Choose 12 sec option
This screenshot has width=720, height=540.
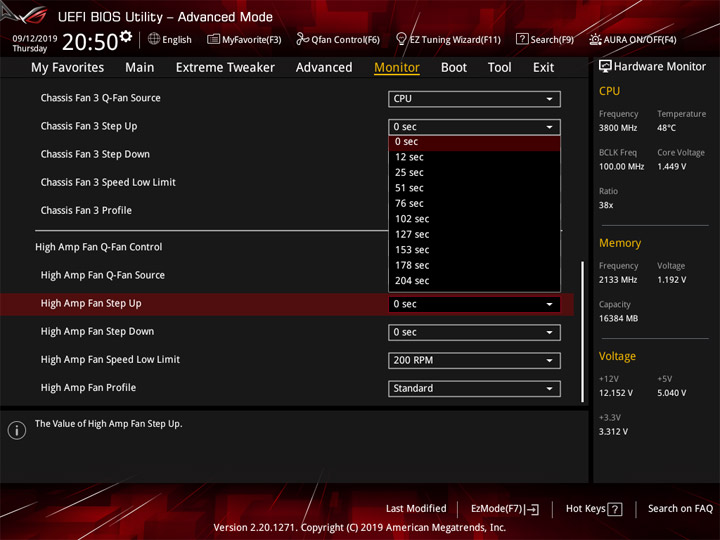coord(474,157)
